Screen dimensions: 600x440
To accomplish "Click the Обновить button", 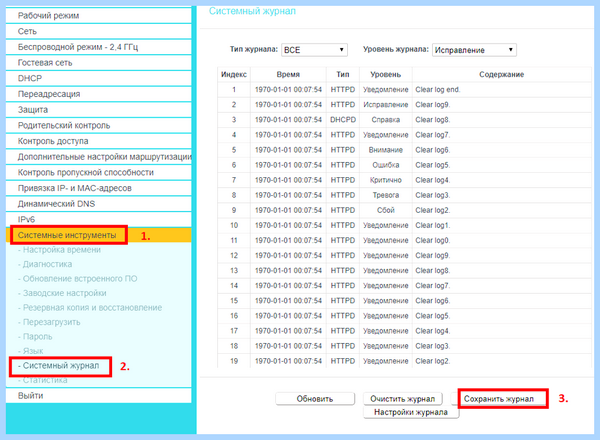I will click(x=315, y=399).
